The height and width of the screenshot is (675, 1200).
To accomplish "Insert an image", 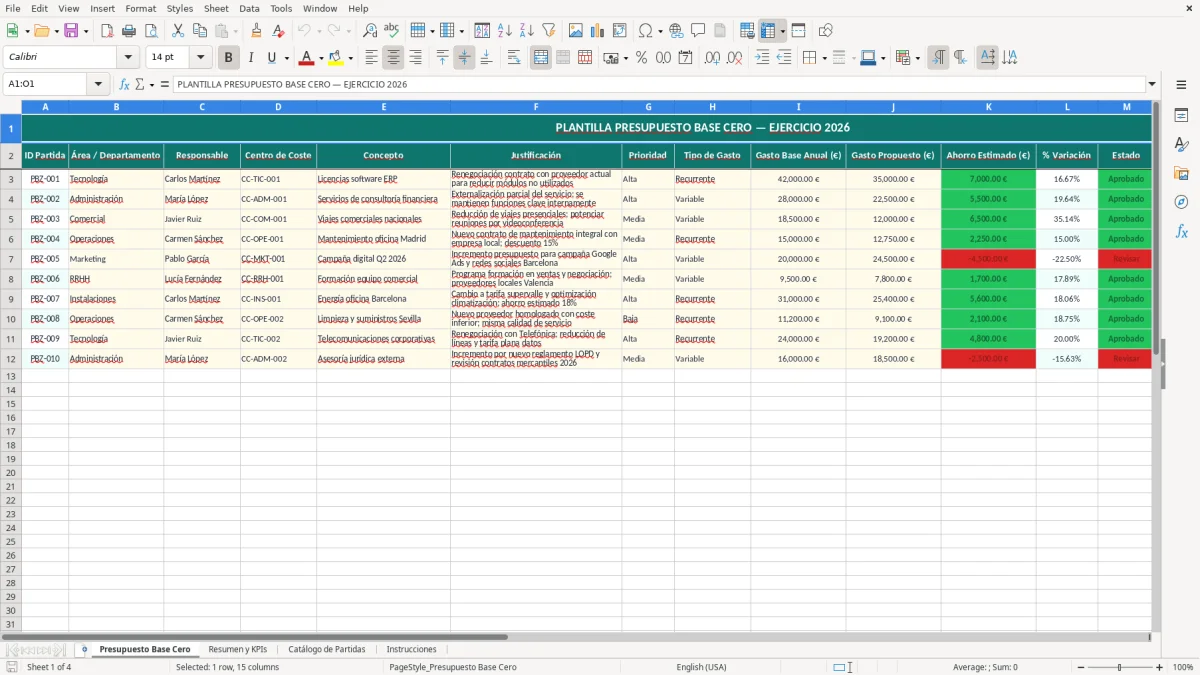I will 576,31.
